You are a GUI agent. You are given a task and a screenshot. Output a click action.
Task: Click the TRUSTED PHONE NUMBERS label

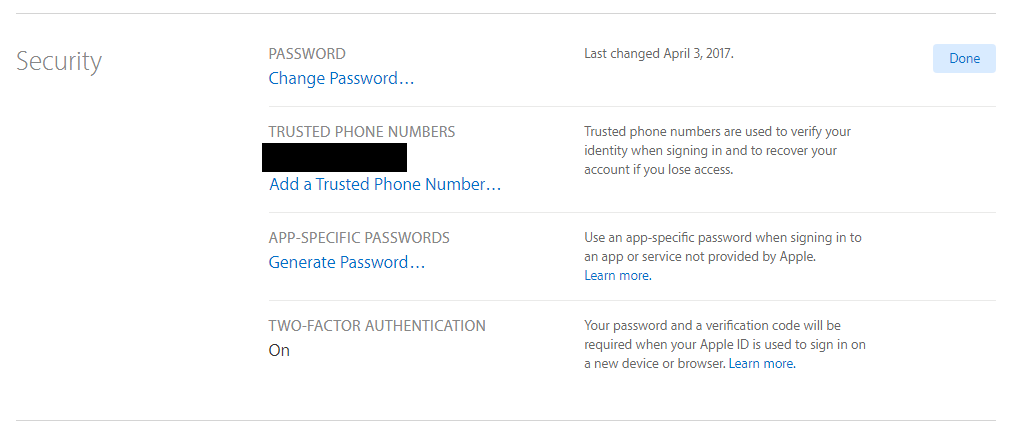point(362,132)
